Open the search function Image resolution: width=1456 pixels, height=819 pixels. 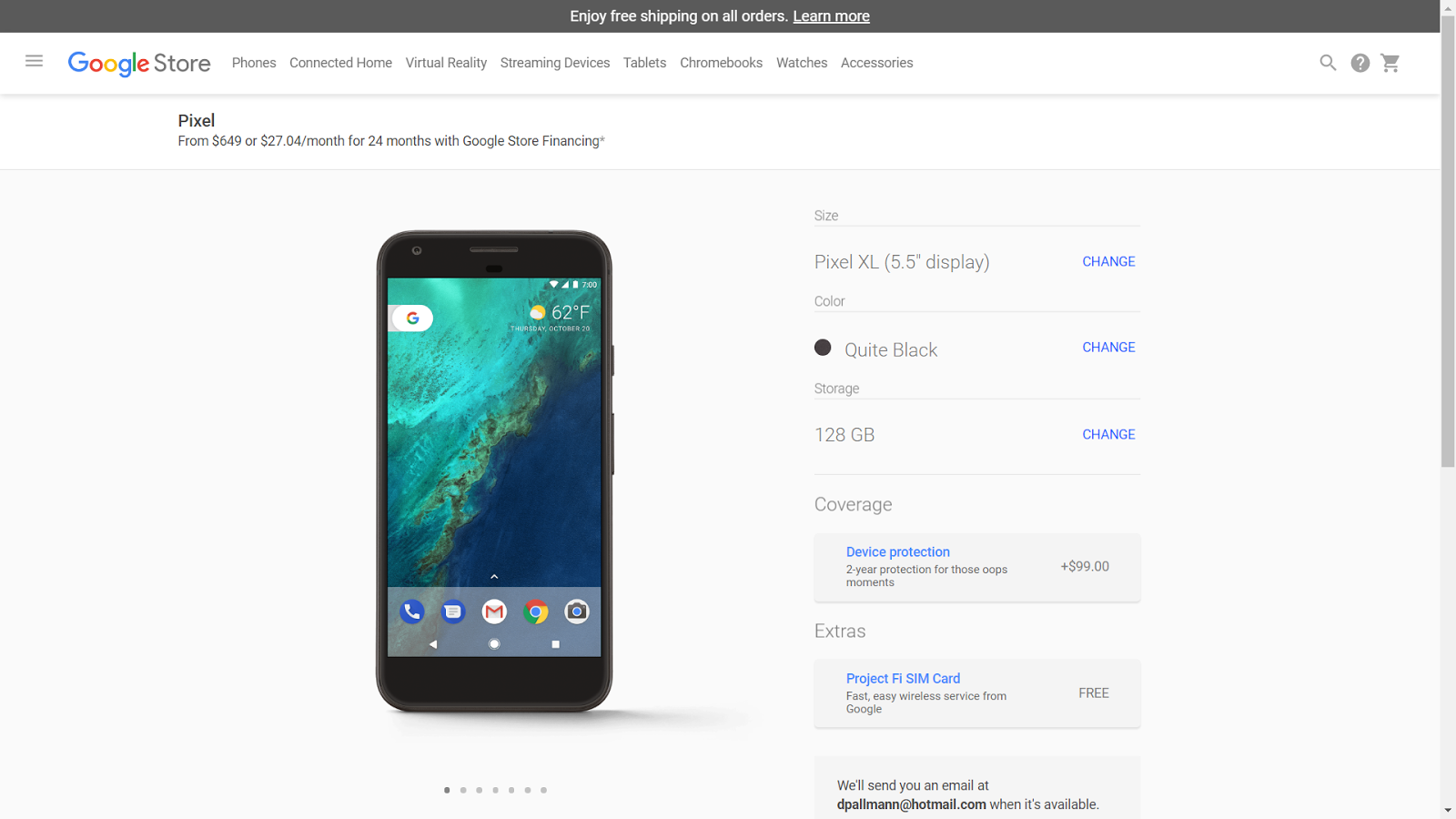[x=1328, y=63]
